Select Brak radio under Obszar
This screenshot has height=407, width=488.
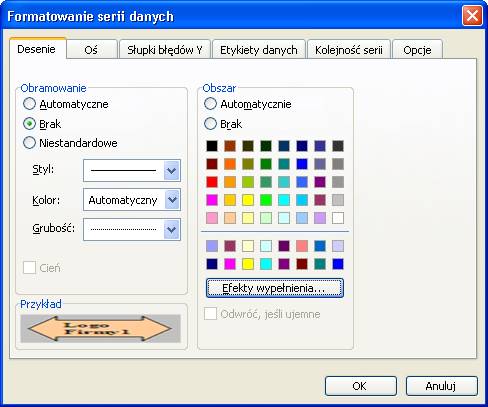[x=210, y=124]
